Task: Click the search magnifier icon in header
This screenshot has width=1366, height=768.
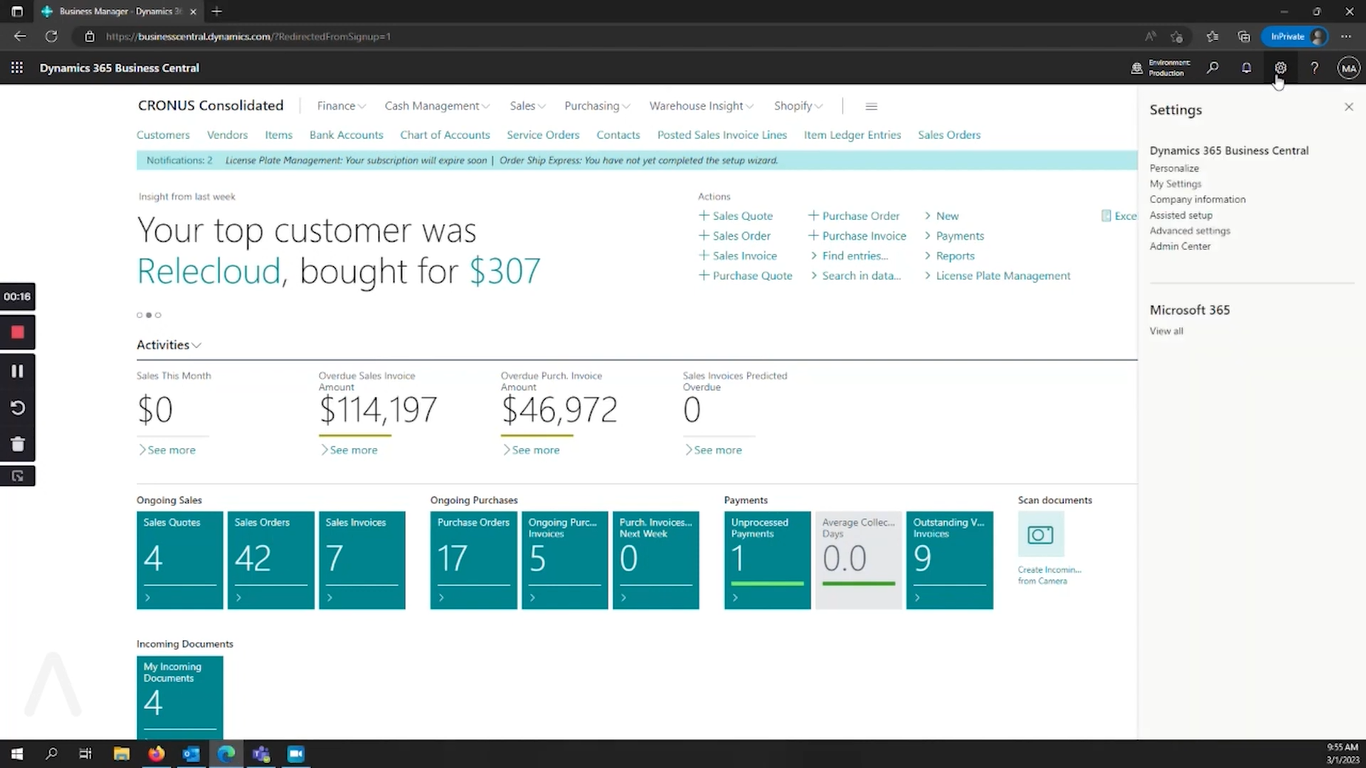Action: tap(1213, 68)
